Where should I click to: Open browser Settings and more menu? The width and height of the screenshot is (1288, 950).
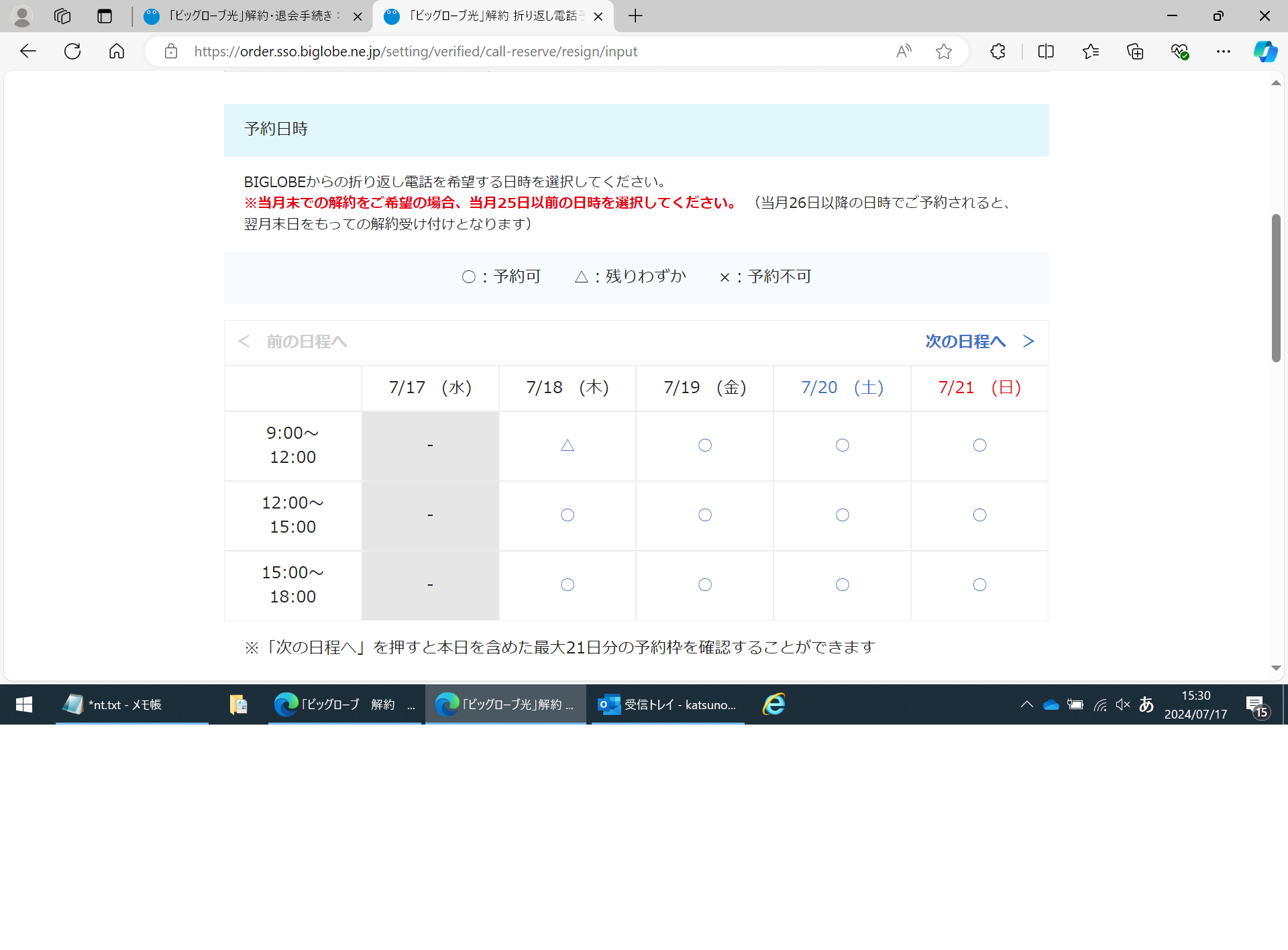[1224, 52]
